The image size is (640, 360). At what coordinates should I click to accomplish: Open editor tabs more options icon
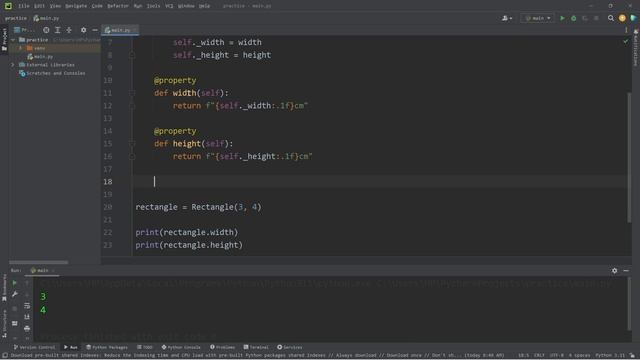coord(626,30)
